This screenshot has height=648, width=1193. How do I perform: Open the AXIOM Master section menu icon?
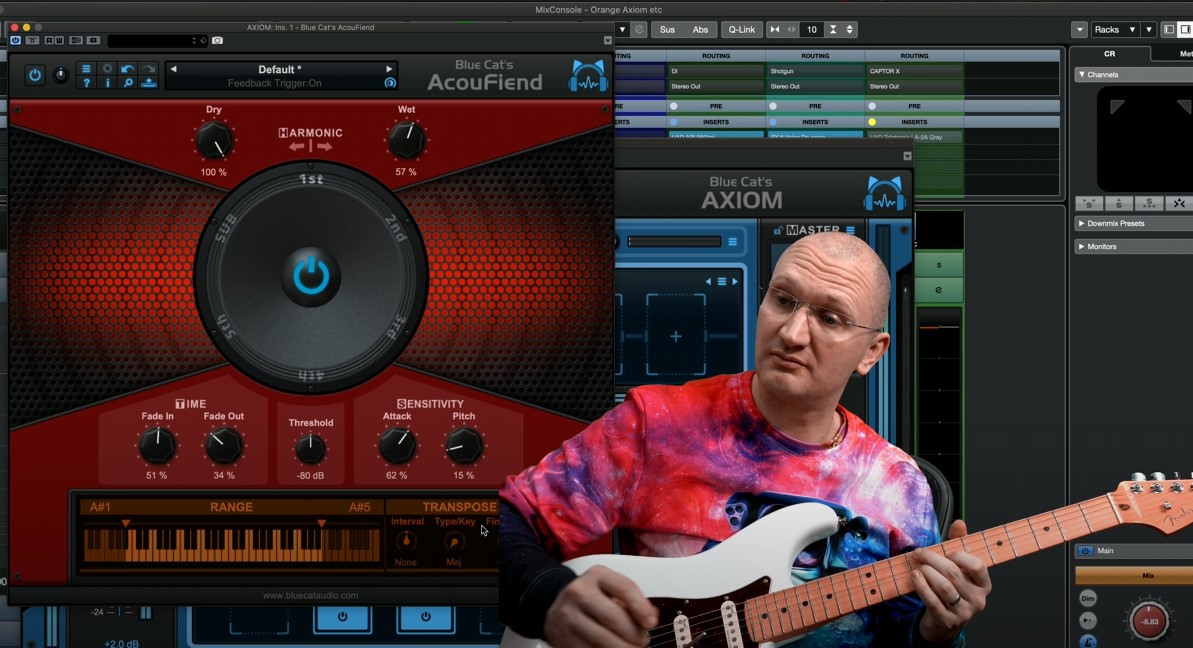(x=851, y=230)
